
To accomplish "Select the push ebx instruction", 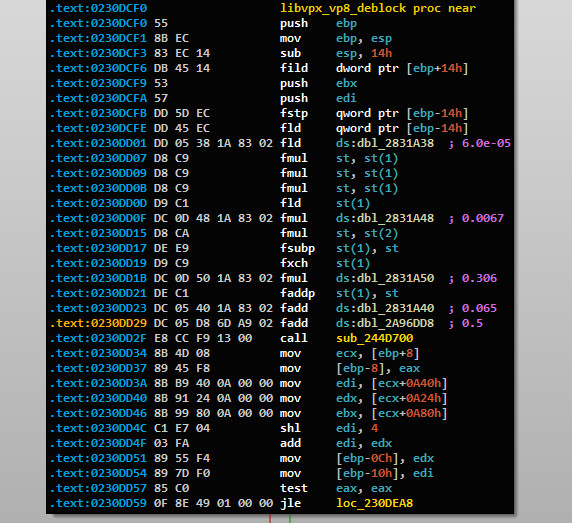I will [x=318, y=83].
